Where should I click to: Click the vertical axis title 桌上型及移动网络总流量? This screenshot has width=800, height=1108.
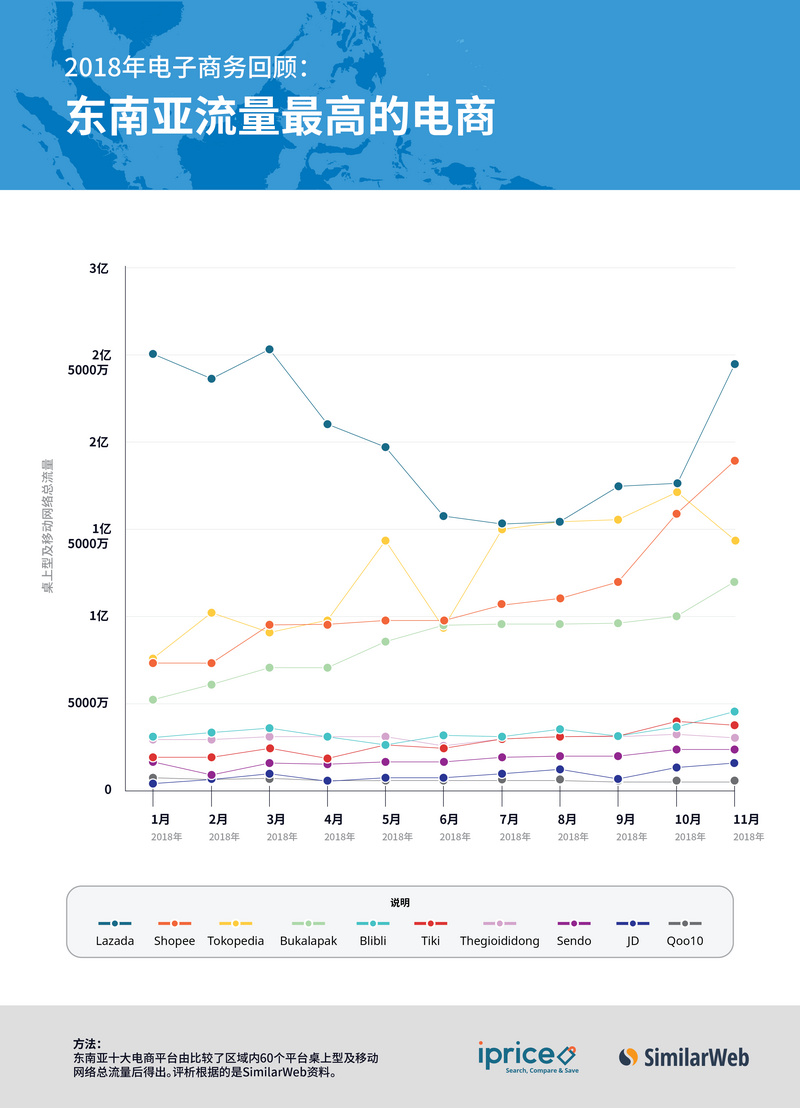[48, 526]
